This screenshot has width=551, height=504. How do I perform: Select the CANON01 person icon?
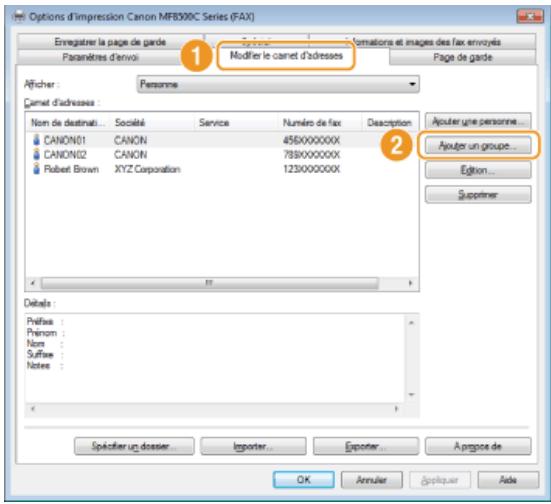[36, 140]
